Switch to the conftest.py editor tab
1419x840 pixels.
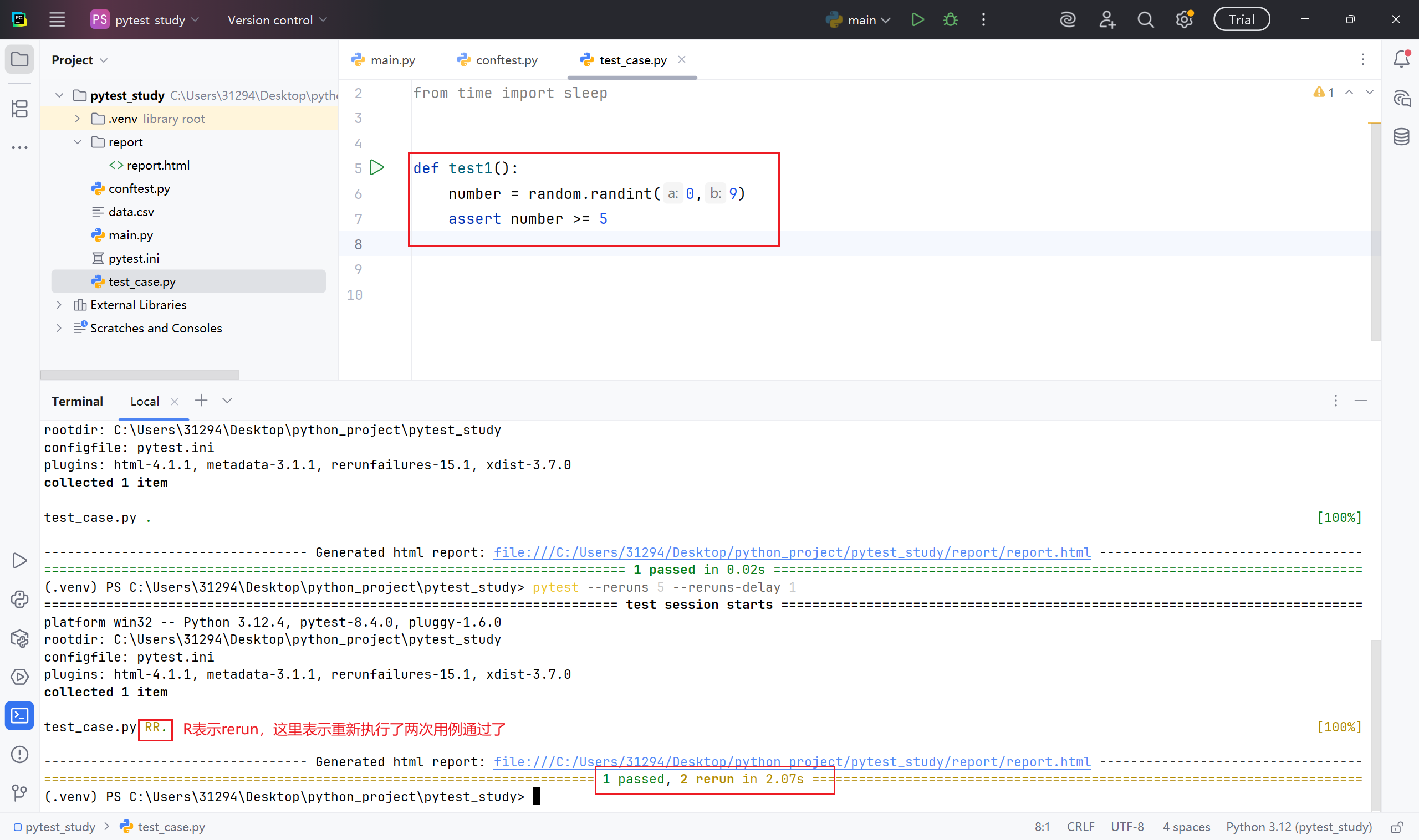click(x=498, y=60)
